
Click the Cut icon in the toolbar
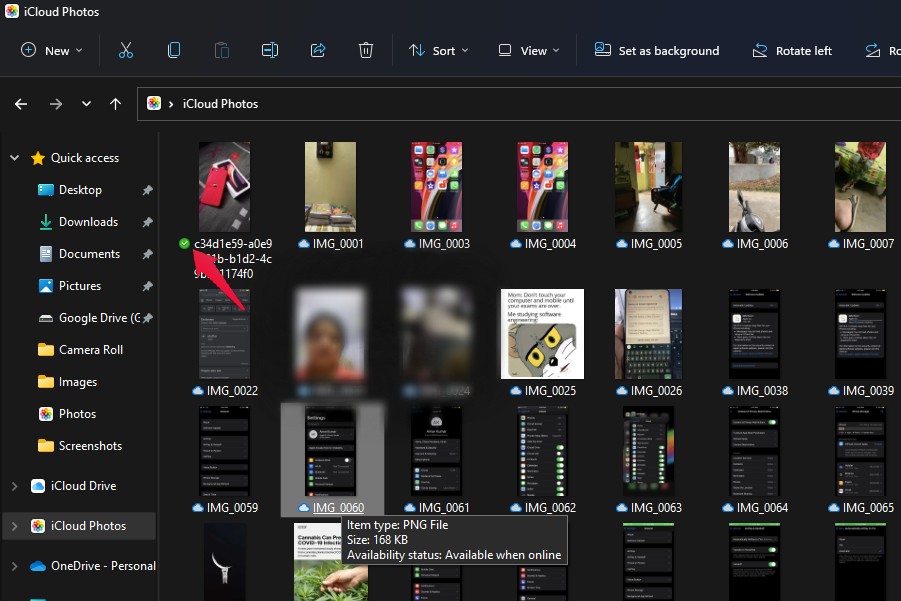tap(125, 50)
